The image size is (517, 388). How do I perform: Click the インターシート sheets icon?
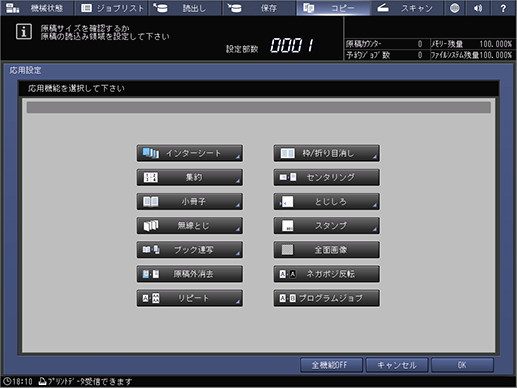(x=151, y=153)
